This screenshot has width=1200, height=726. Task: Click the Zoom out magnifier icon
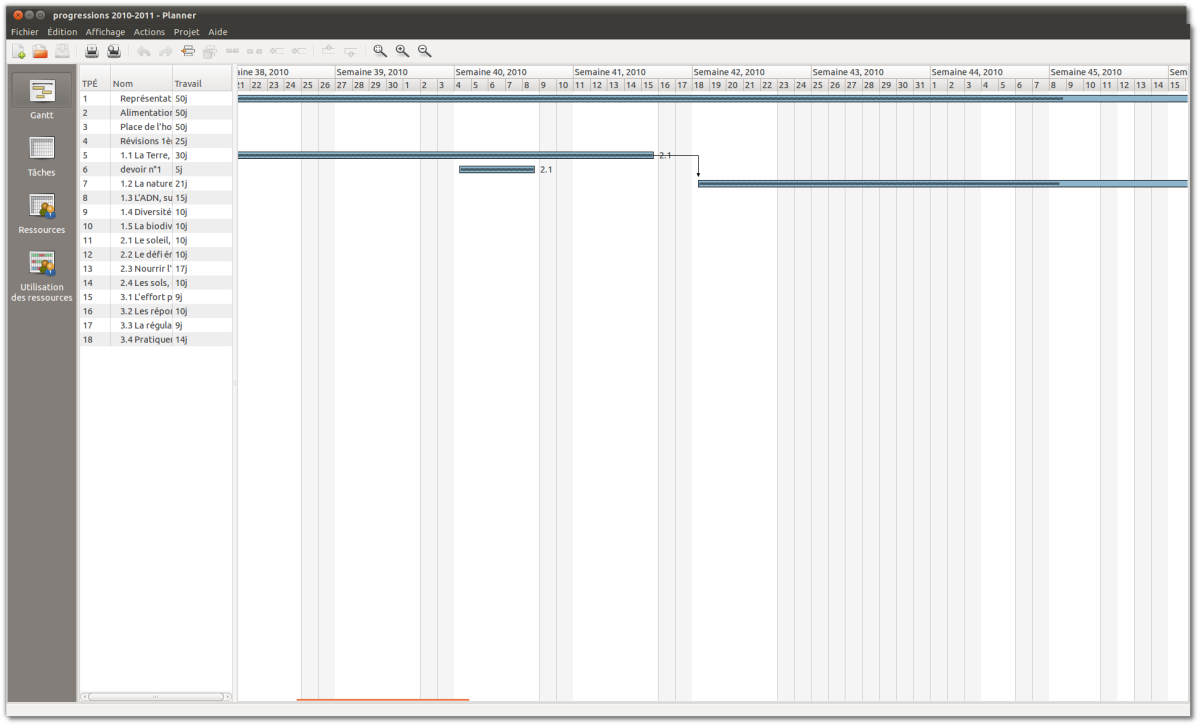[x=424, y=51]
